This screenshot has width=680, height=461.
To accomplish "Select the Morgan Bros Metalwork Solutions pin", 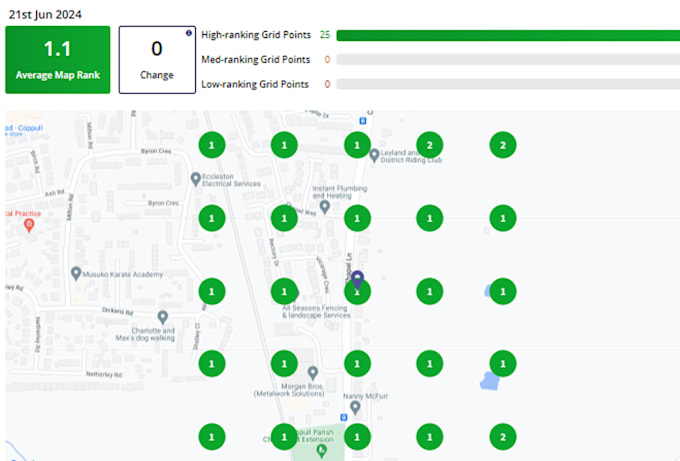I will coord(313,373).
